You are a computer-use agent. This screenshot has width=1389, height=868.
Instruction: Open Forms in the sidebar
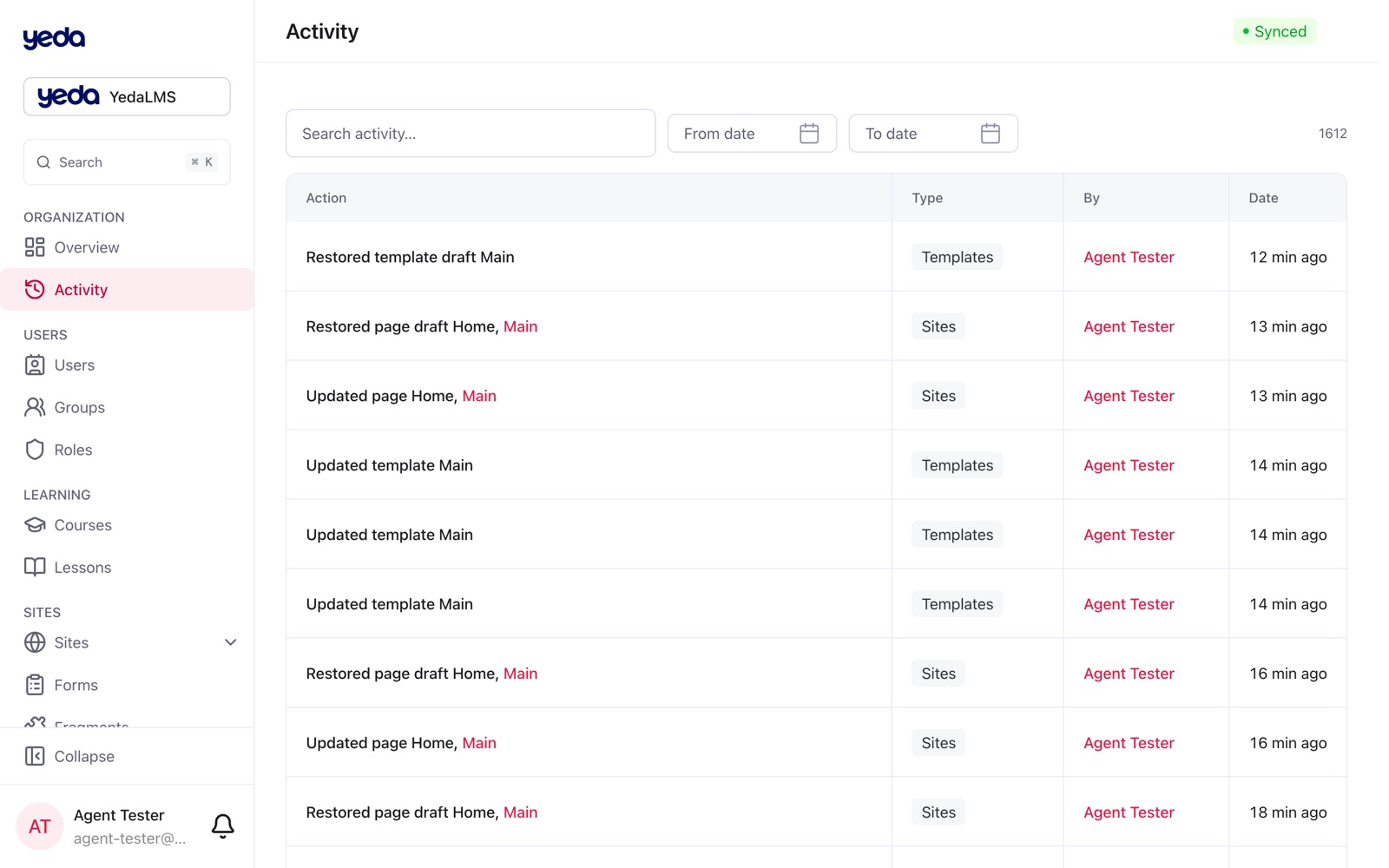pos(76,685)
